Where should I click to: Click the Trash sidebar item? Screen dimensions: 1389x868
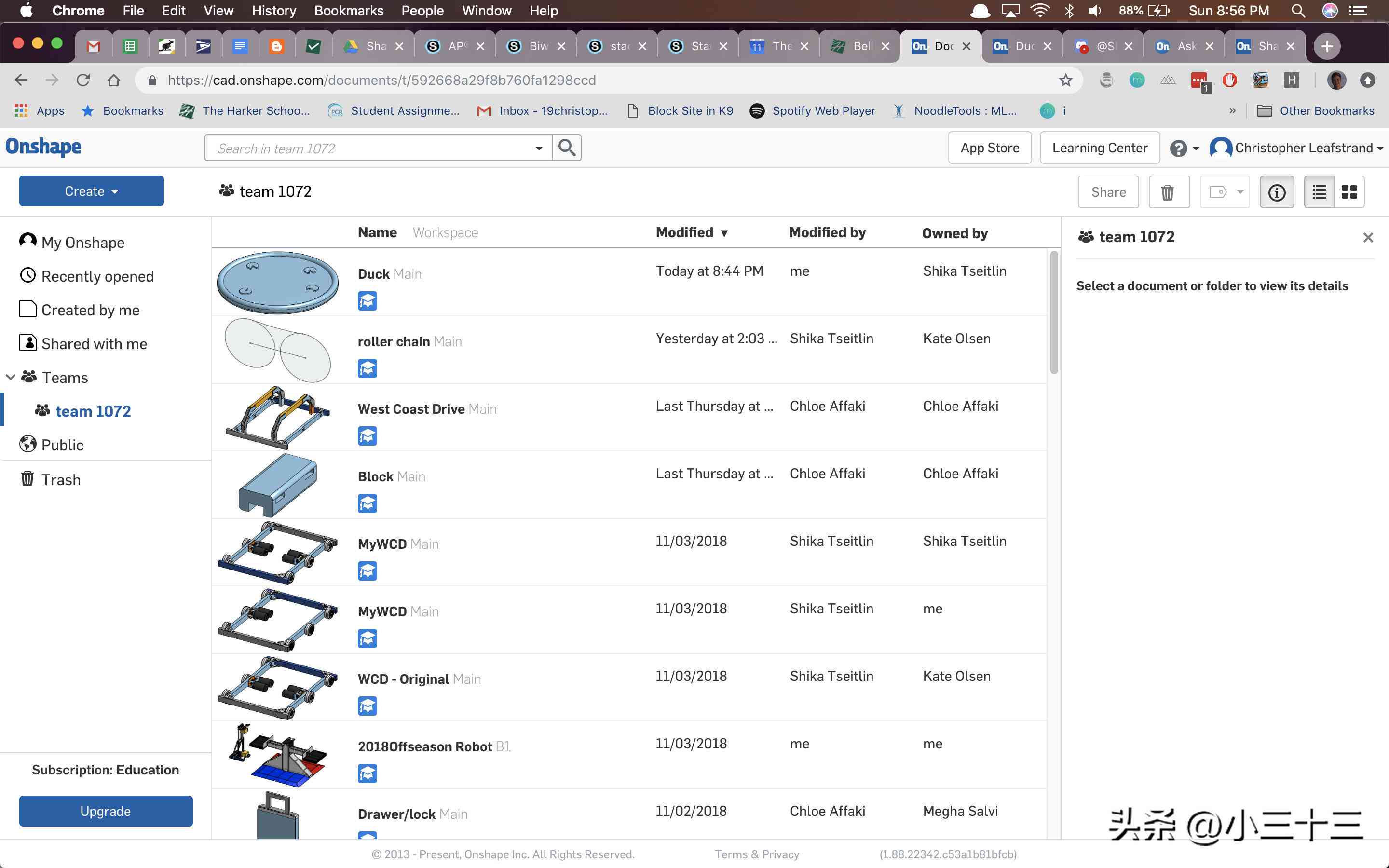pyautogui.click(x=59, y=479)
